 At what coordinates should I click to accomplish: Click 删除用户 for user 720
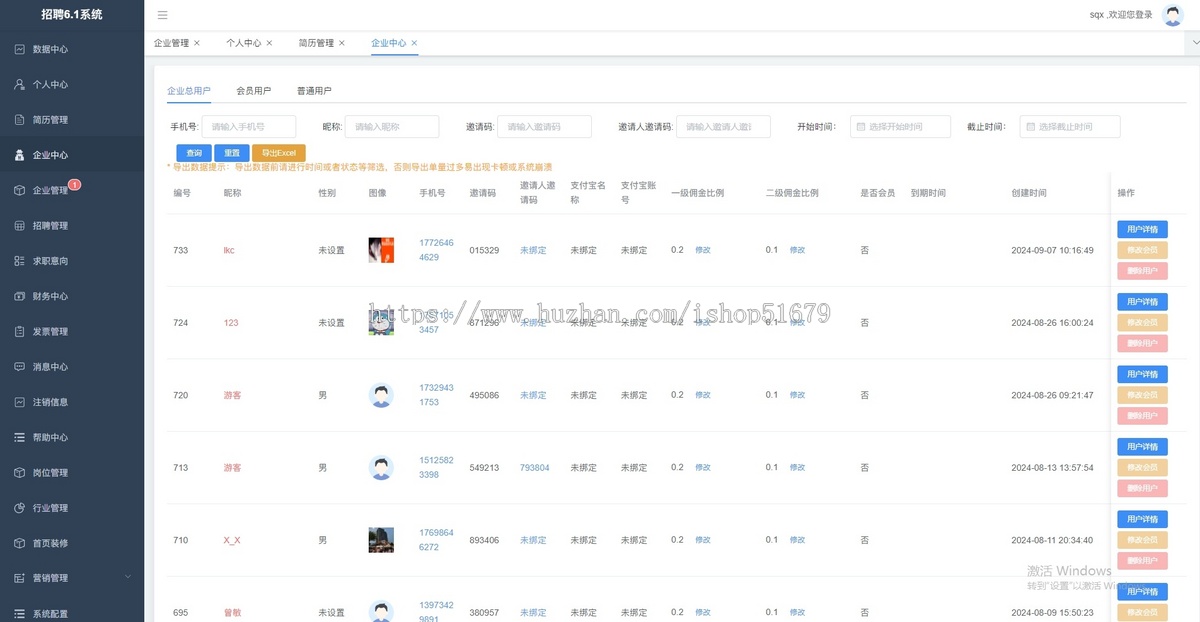(1142, 416)
